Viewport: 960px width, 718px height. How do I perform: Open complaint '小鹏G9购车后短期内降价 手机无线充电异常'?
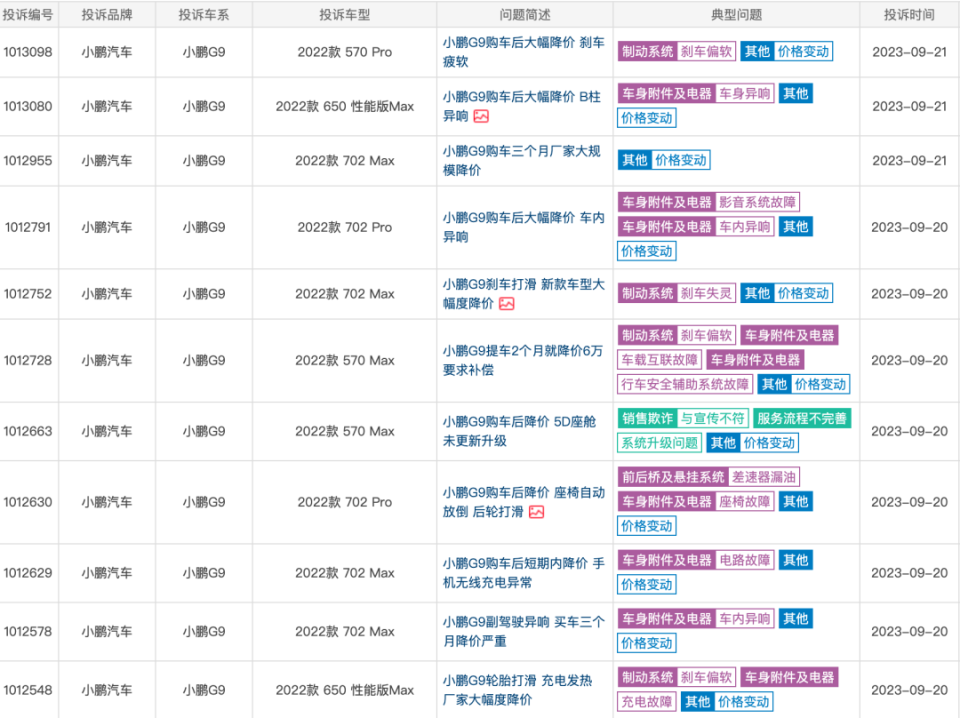pyautogui.click(x=523, y=573)
